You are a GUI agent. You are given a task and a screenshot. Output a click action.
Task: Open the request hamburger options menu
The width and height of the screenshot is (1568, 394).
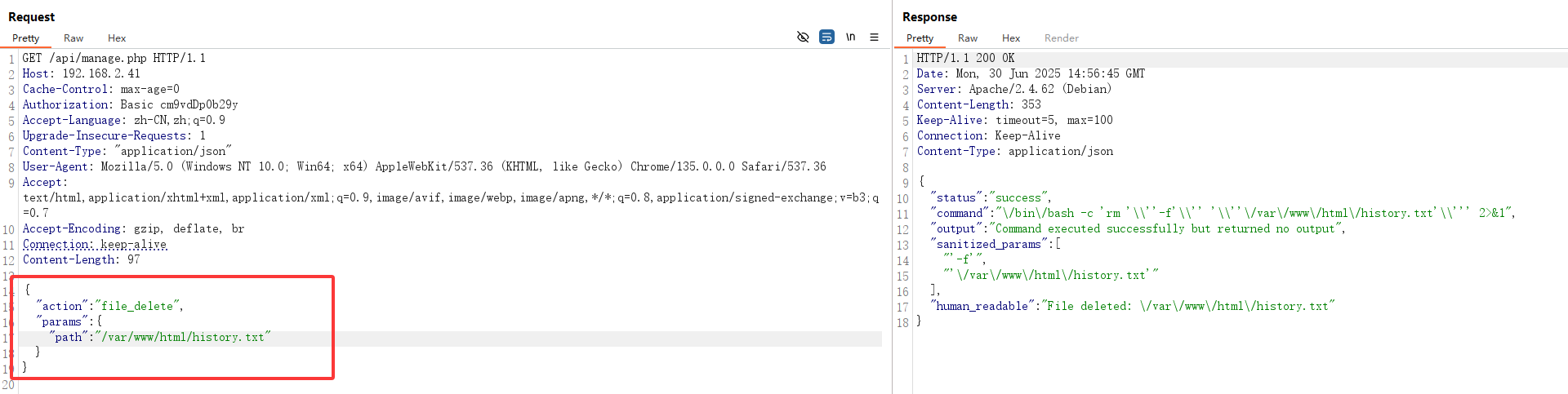[x=874, y=37]
